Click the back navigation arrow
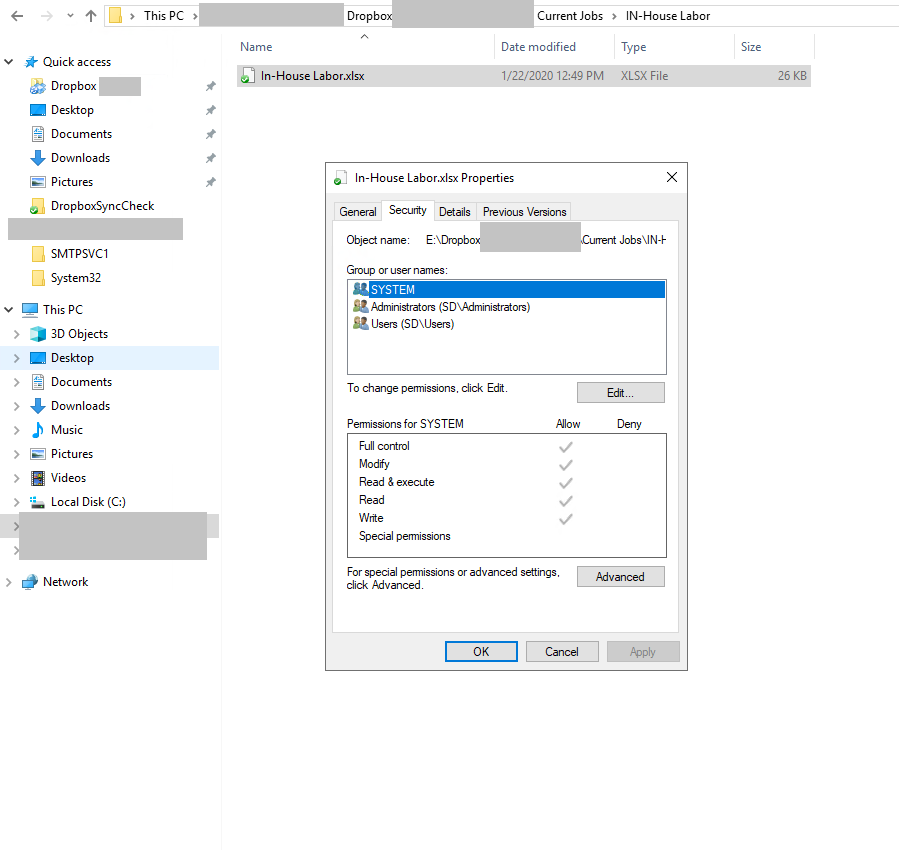 (x=15, y=15)
